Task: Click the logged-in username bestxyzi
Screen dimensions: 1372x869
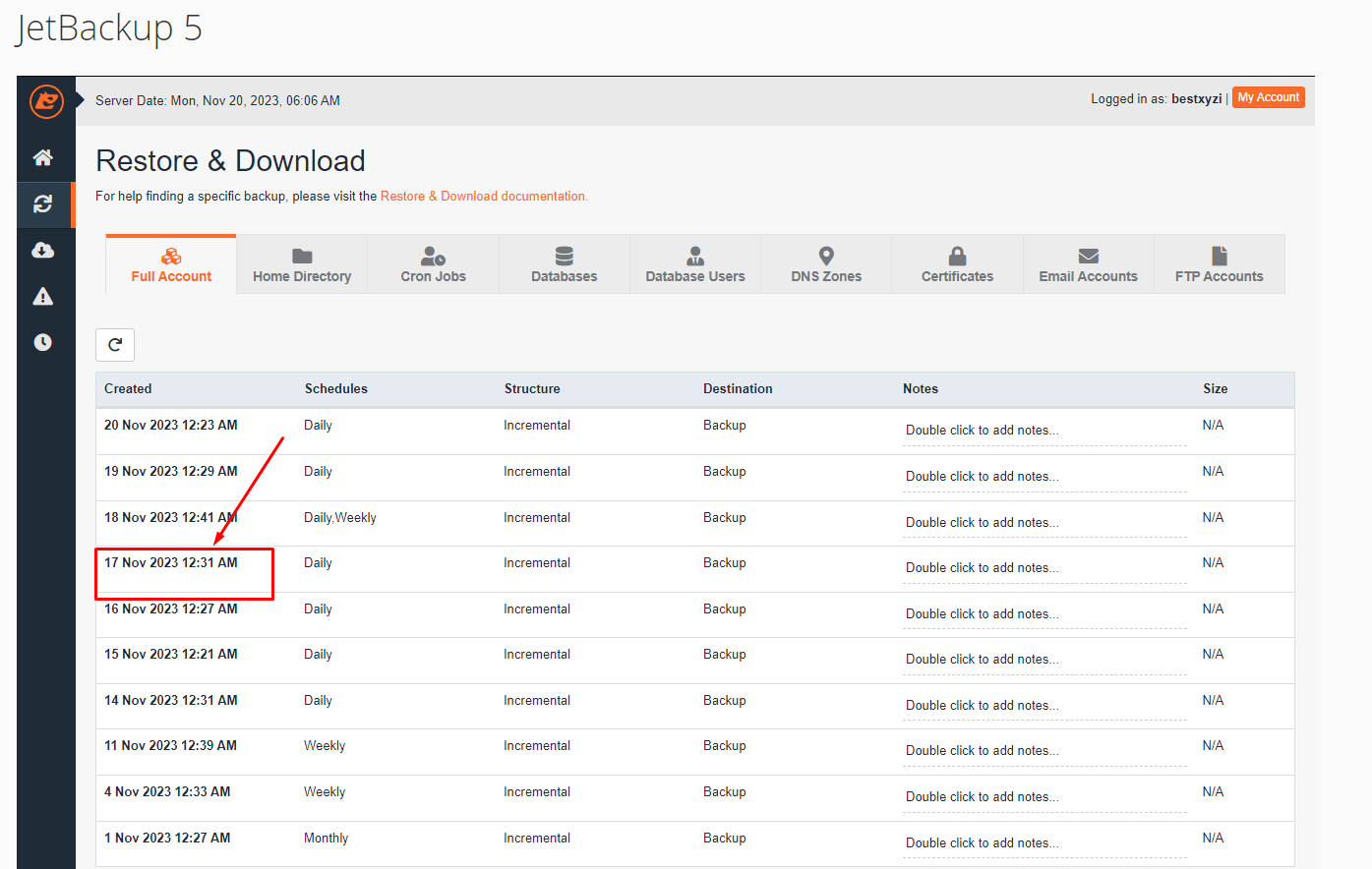Action: click(x=1196, y=98)
